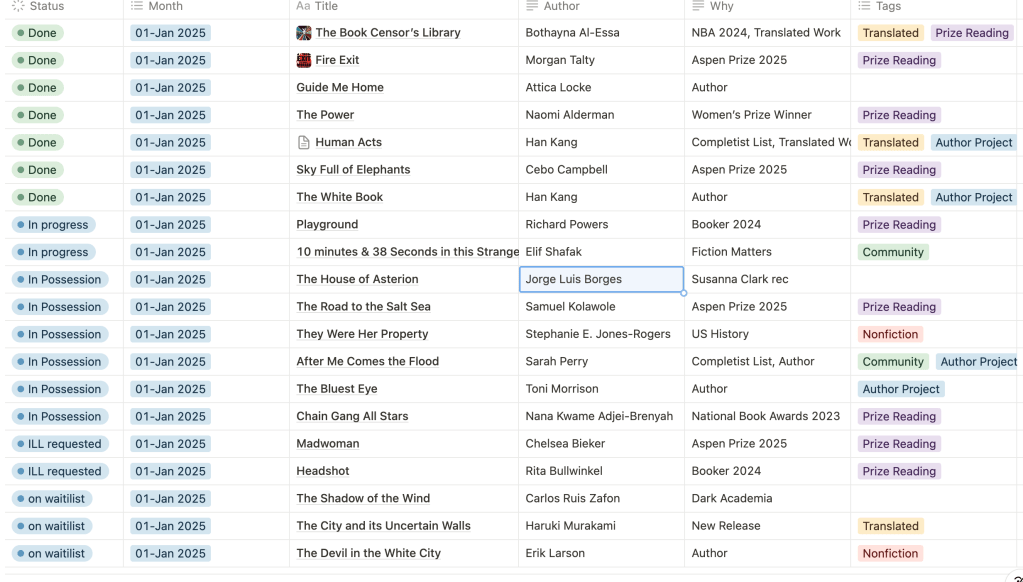
Task: Click the Month column list icon
Action: click(x=138, y=6)
